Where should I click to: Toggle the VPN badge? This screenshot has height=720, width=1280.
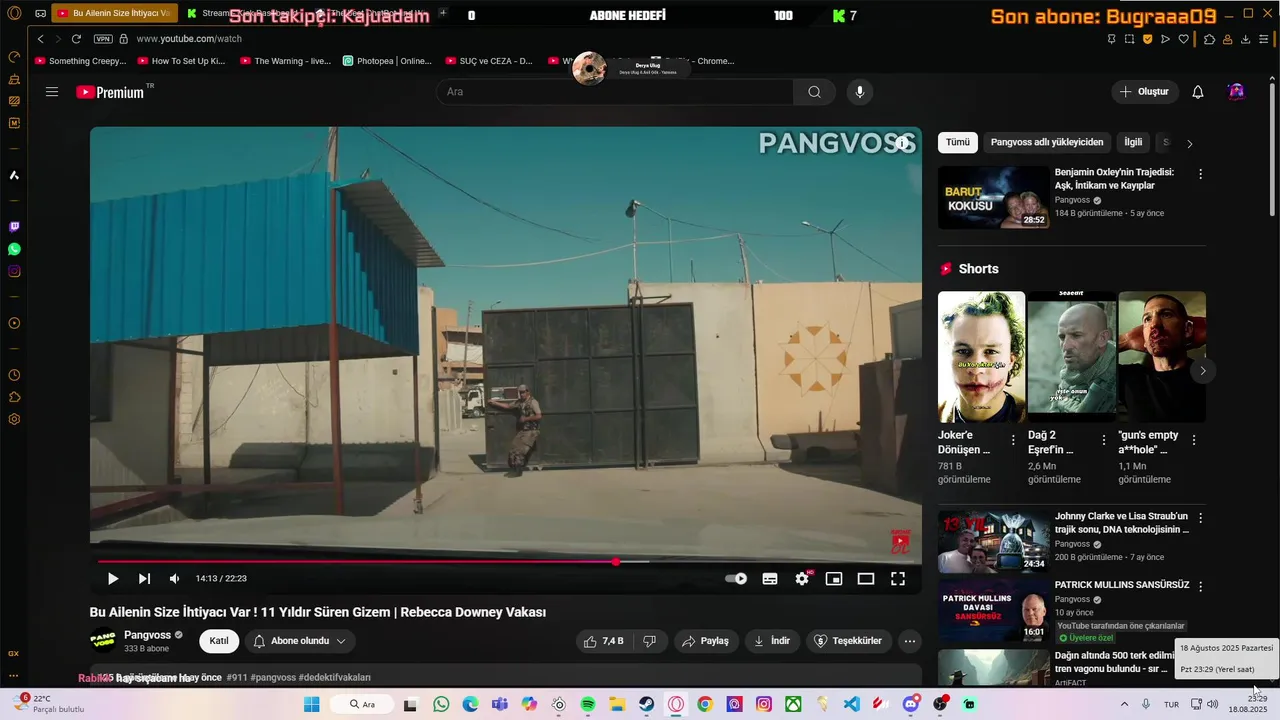point(103,39)
